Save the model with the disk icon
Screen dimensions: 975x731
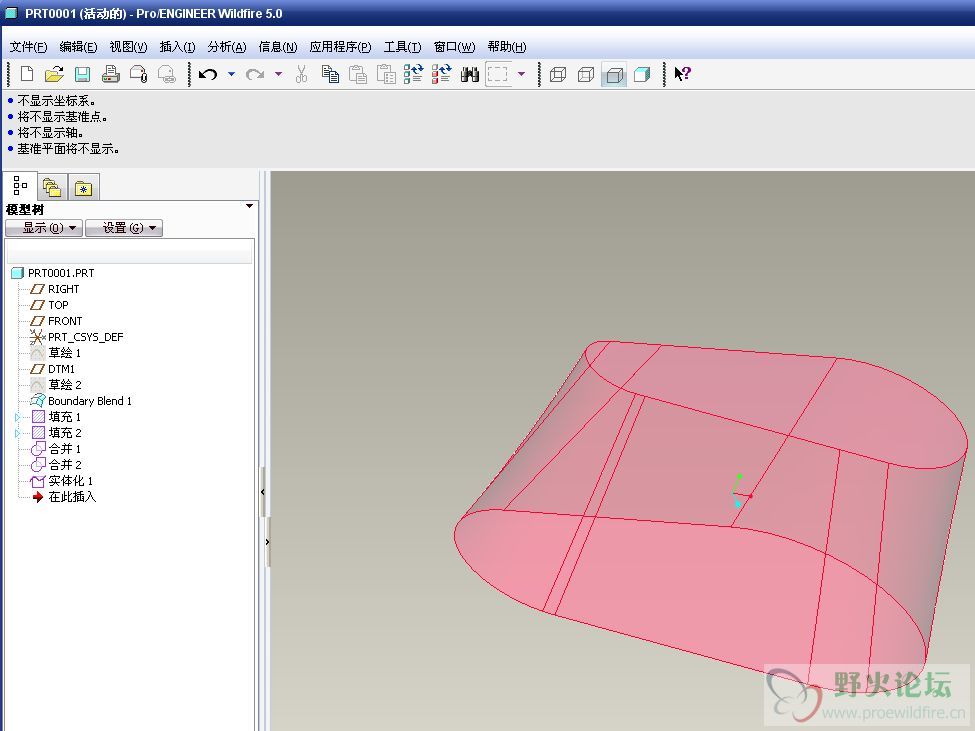click(x=82, y=74)
